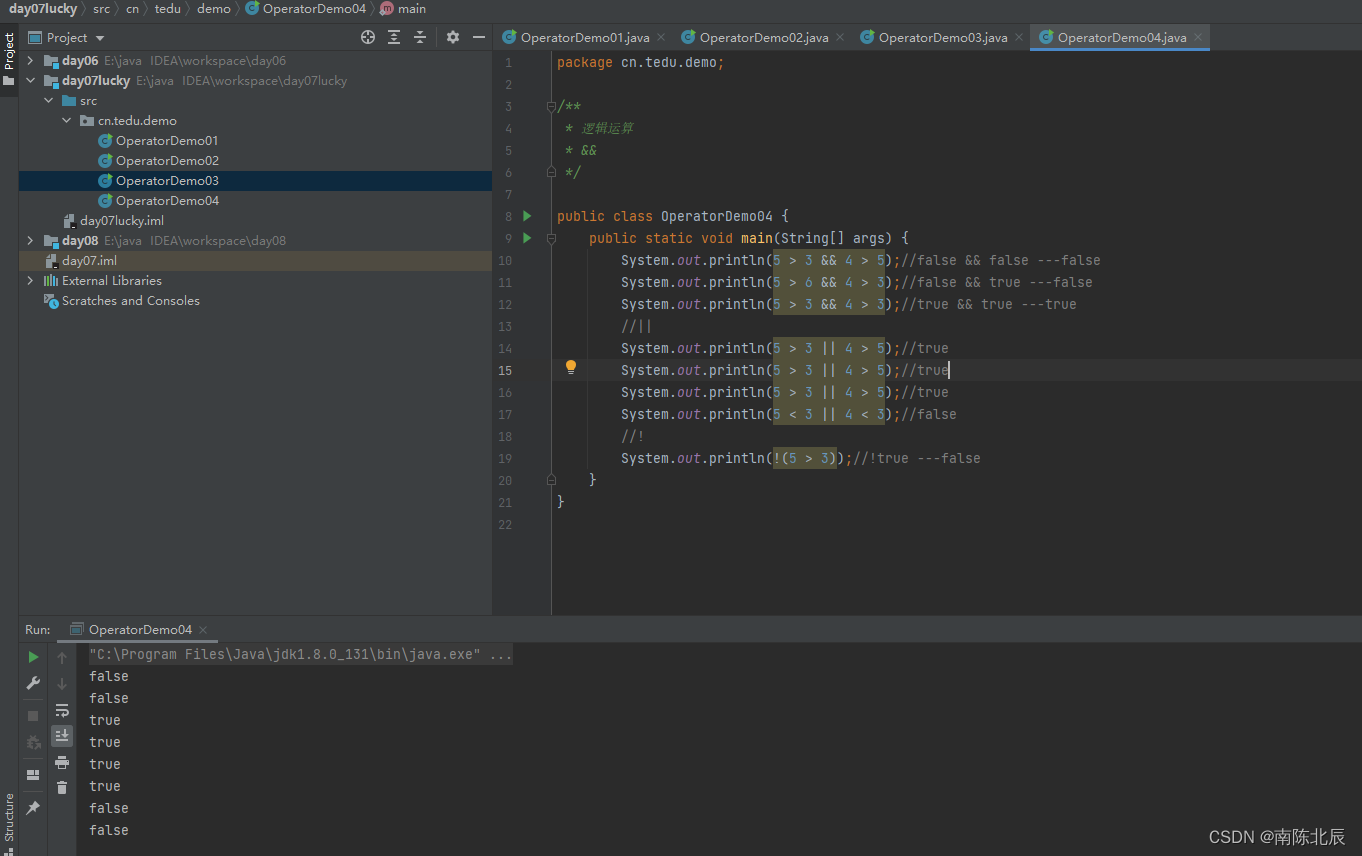Rerun OperatorDemo04 with green play icon

(x=33, y=657)
